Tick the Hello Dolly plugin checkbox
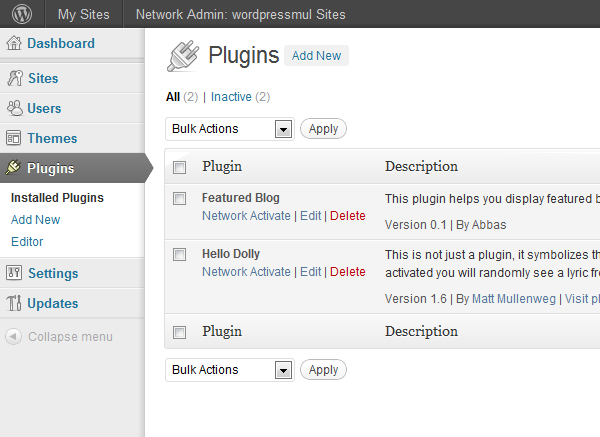Image resolution: width=600 pixels, height=437 pixels. tap(179, 254)
